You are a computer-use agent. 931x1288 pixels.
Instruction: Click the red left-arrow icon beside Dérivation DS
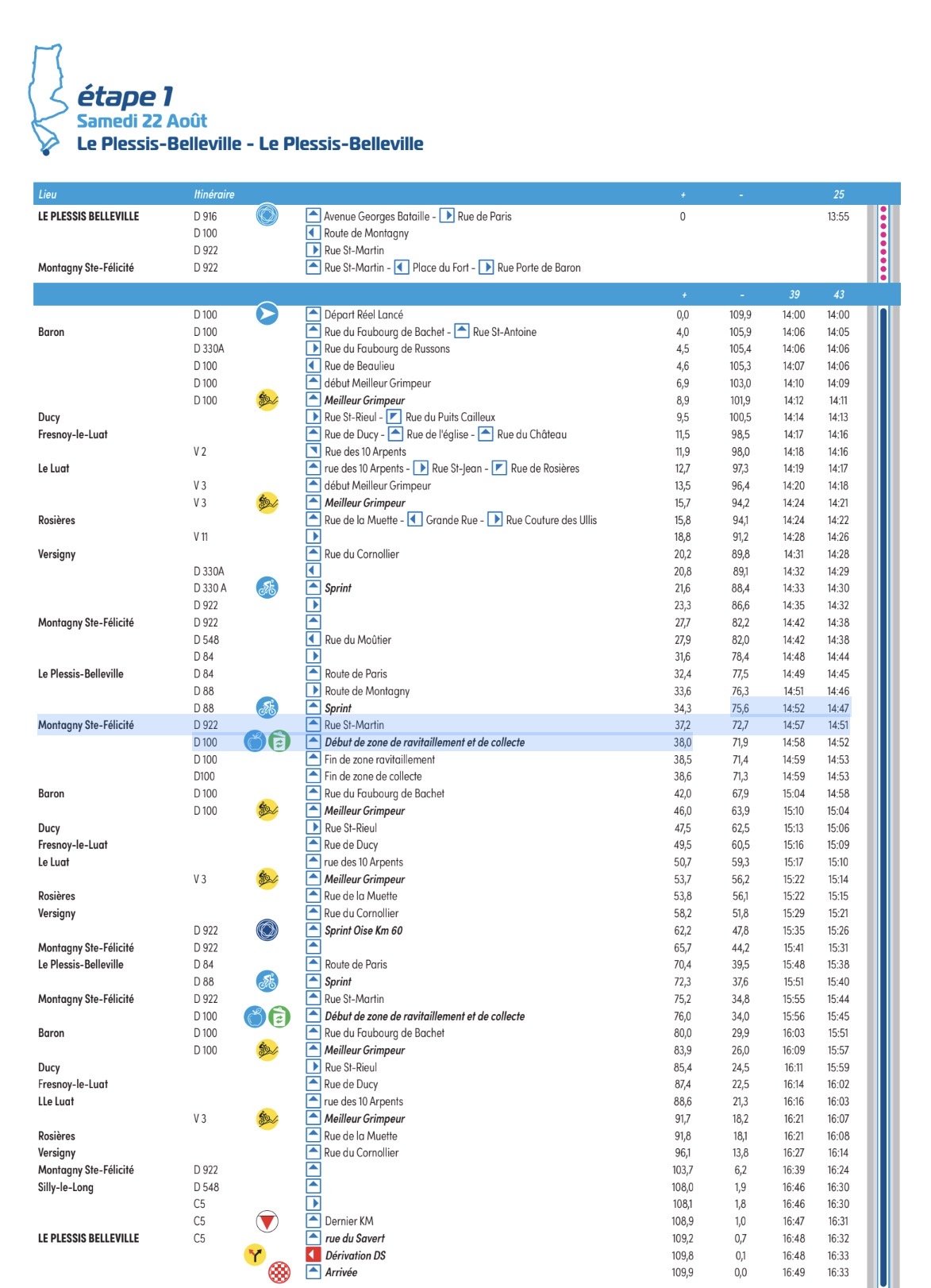(314, 1255)
